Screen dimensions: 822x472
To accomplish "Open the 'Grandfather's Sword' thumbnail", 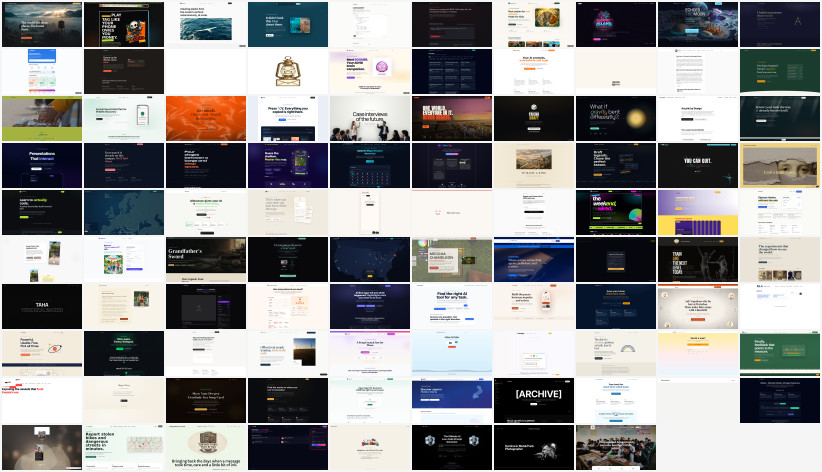I will point(206,260).
